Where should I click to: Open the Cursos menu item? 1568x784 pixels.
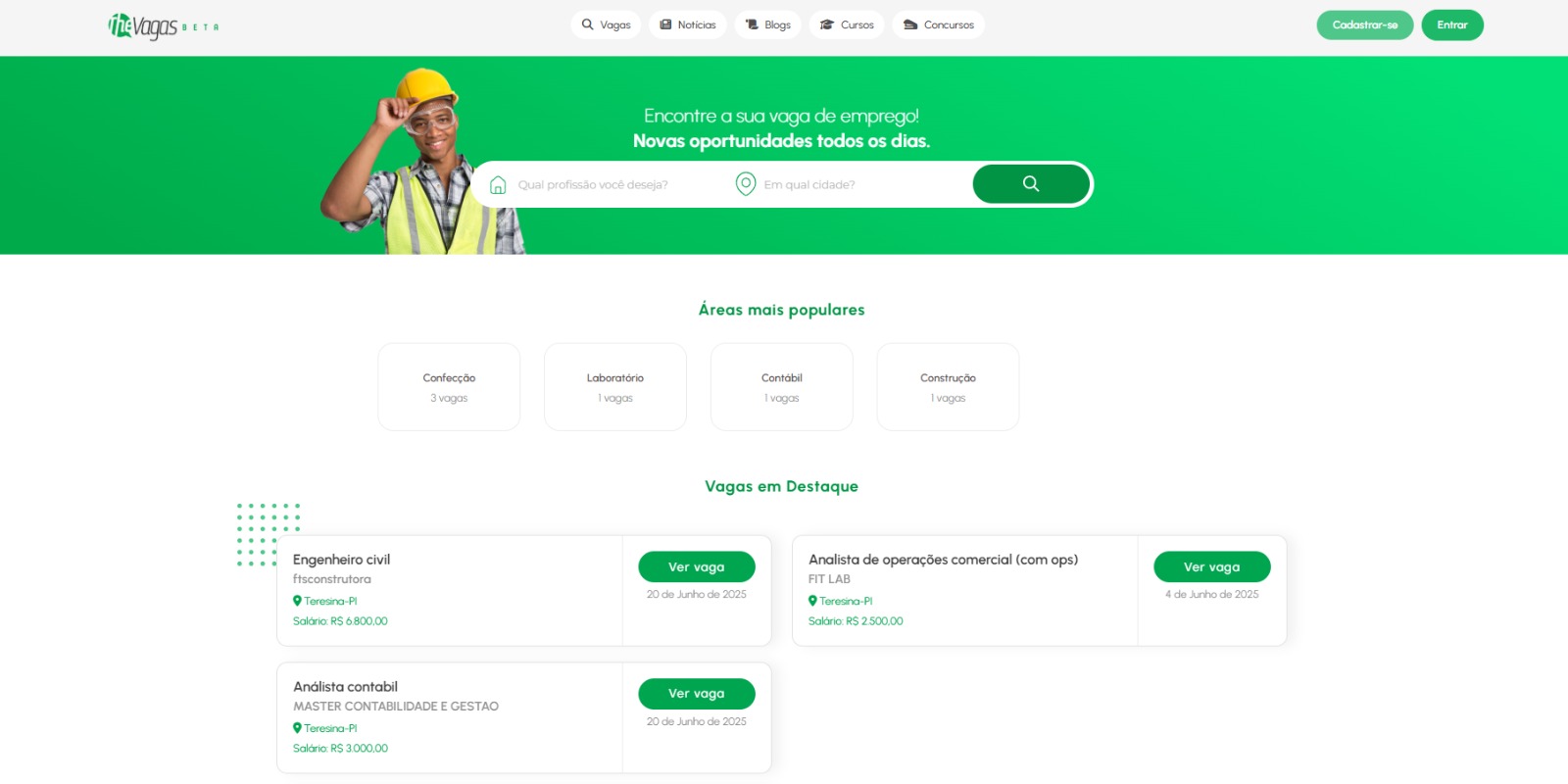point(847,24)
